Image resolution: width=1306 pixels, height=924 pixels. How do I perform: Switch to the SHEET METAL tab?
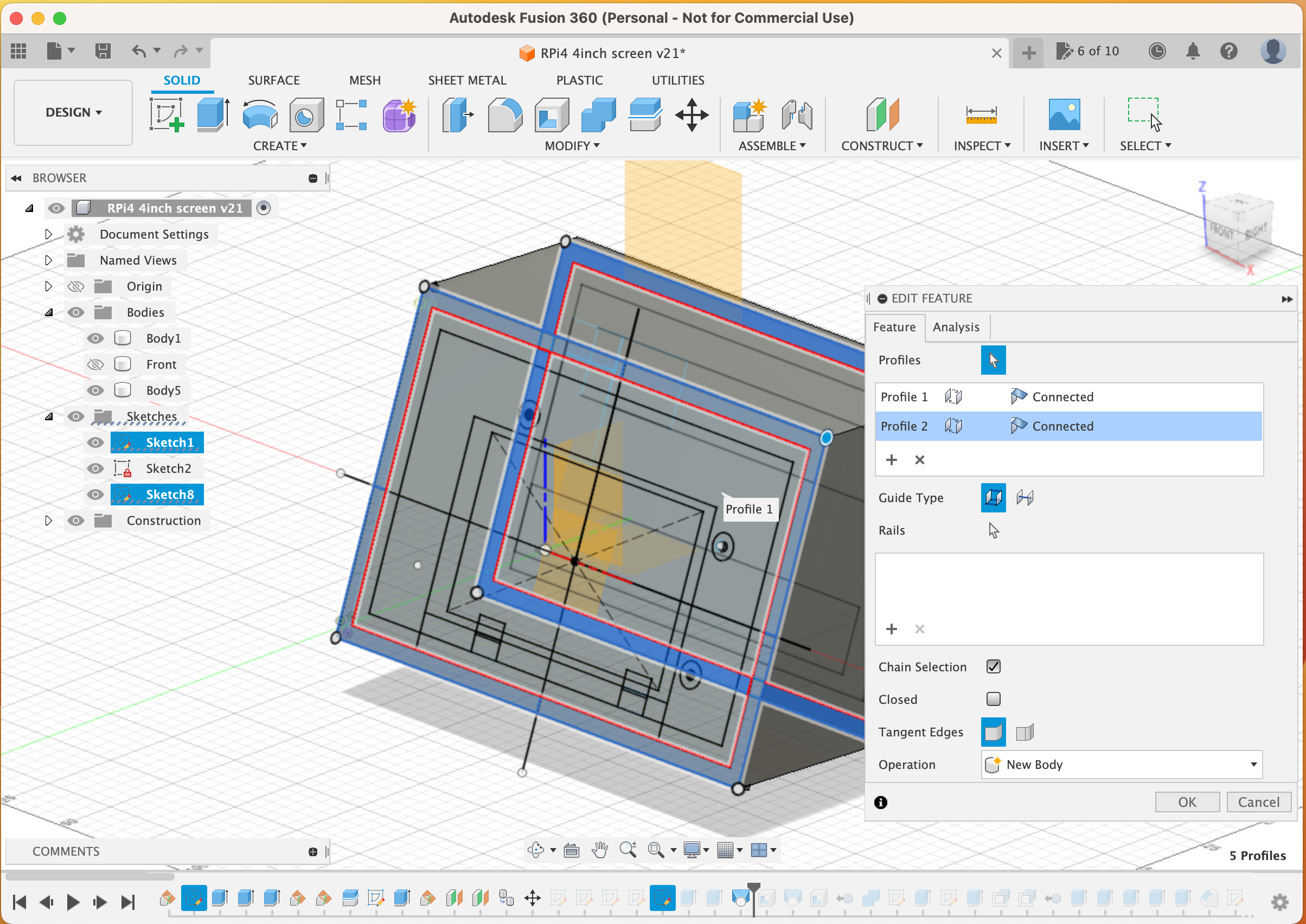(x=467, y=80)
